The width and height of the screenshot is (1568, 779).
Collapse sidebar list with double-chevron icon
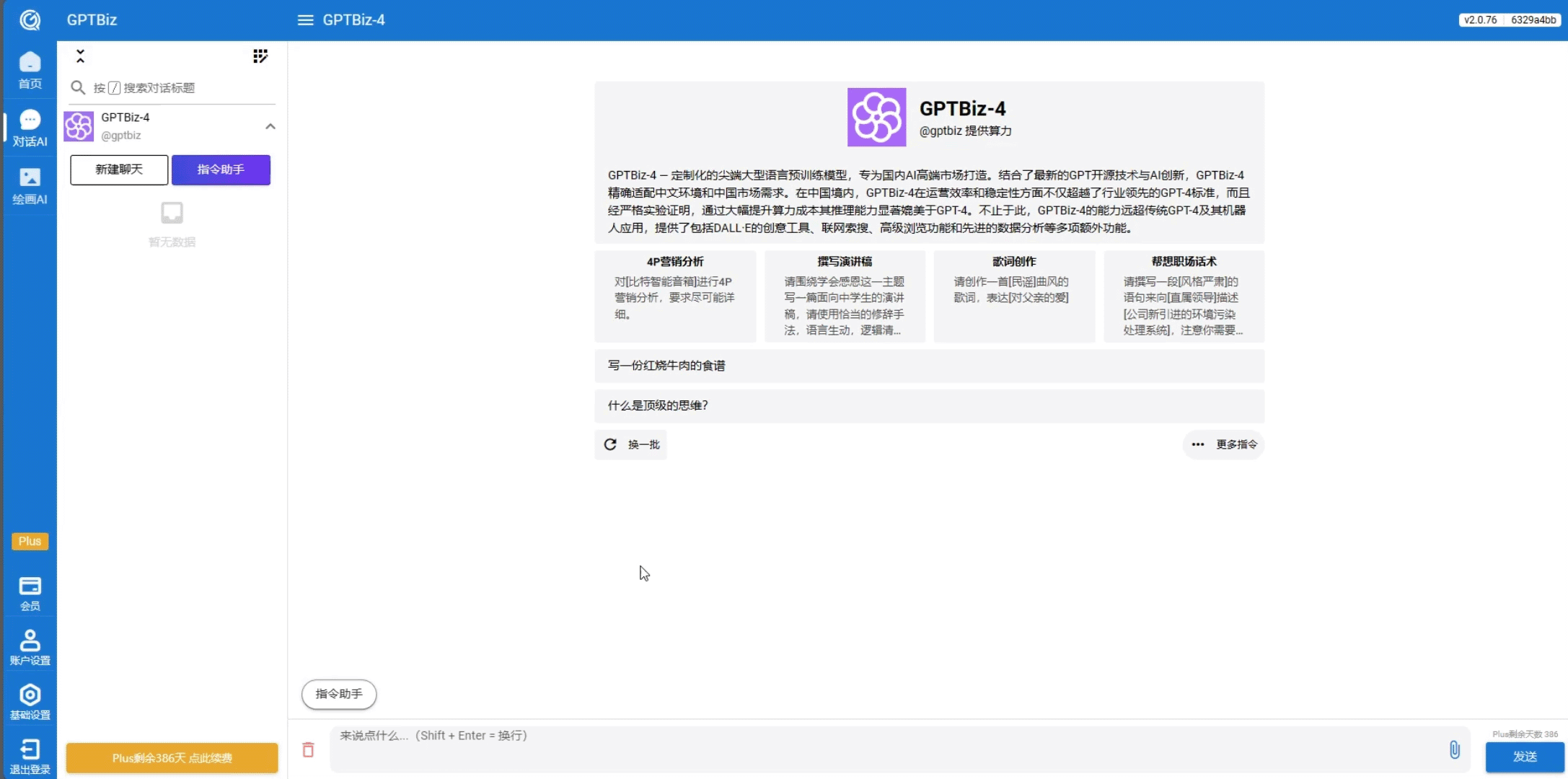tap(81, 56)
